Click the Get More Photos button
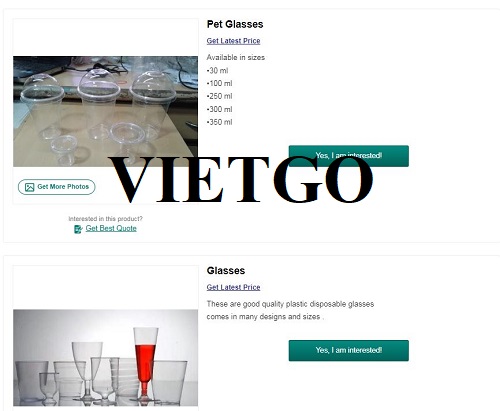The height and width of the screenshot is (411, 500). point(57,187)
